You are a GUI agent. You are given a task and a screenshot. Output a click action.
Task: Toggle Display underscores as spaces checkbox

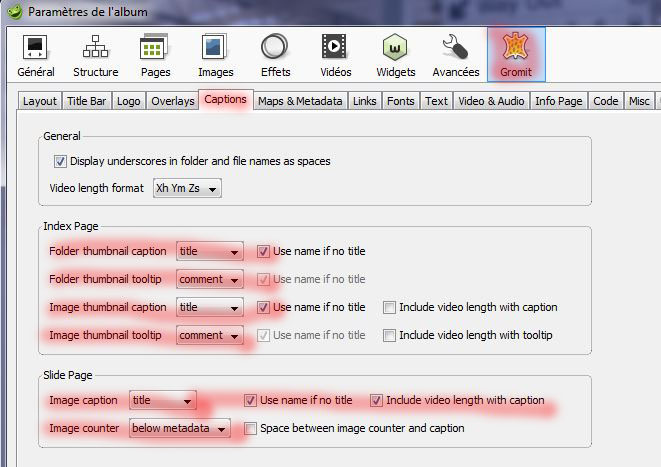[x=61, y=161]
